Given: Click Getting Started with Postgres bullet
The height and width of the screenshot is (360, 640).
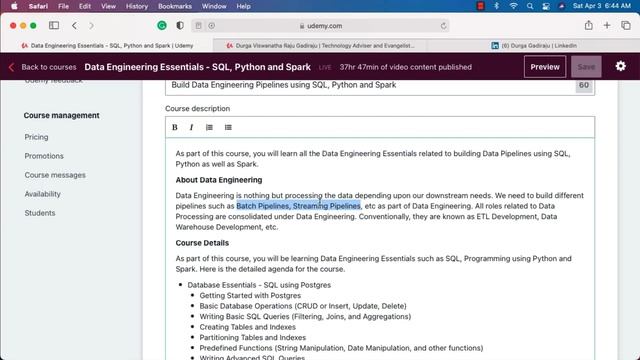Looking at the screenshot, I should tap(250, 296).
